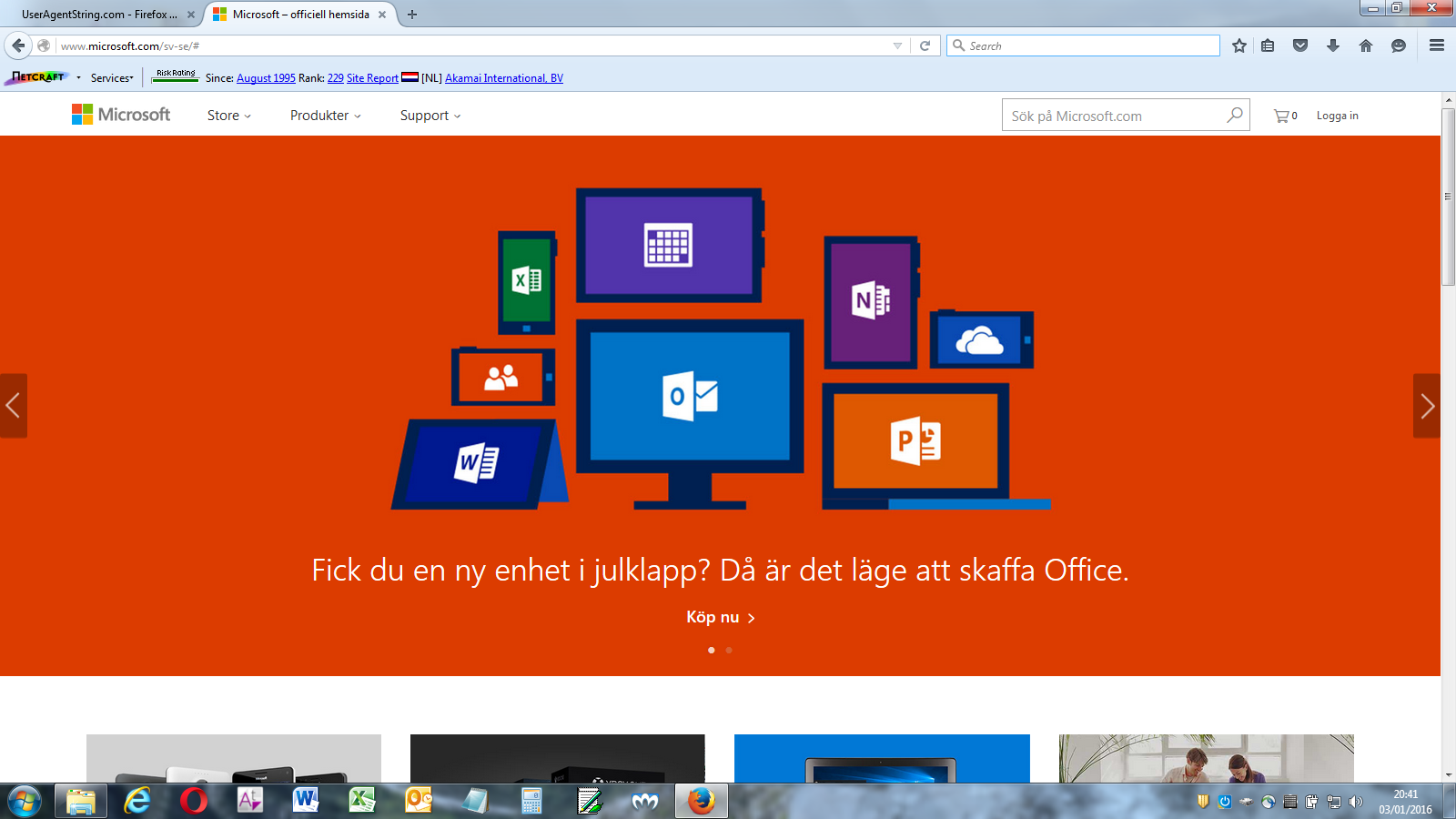Go to the Firefox home page icon

pyautogui.click(x=1366, y=45)
